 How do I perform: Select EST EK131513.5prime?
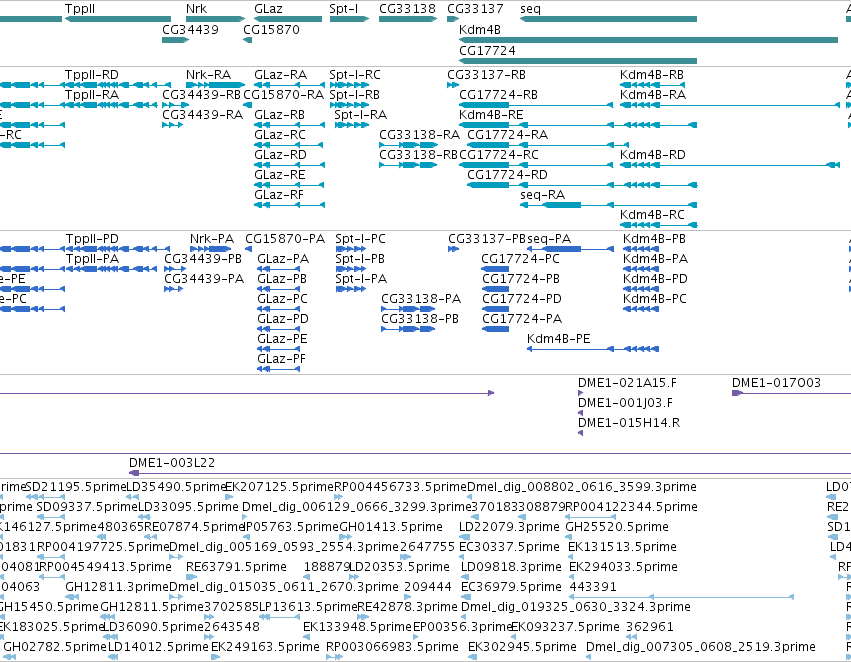(623, 547)
